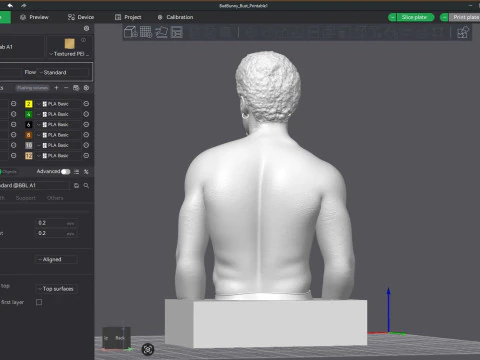Click the black filament 6 color swatch
This screenshot has width=480, height=360.
[x=29, y=124]
